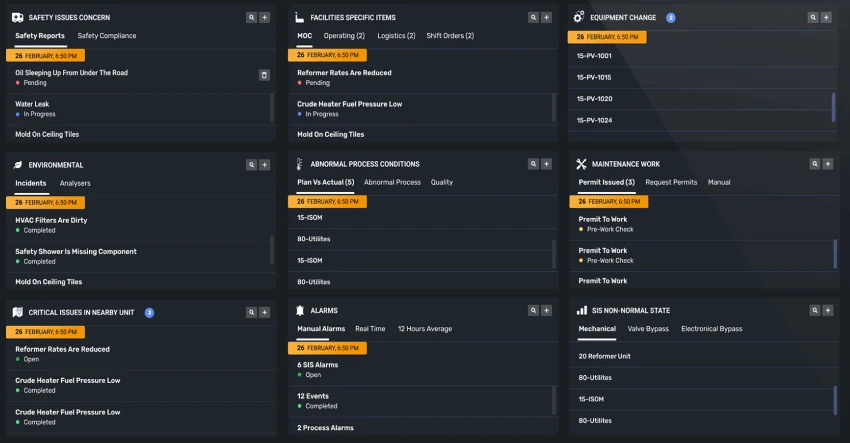Click the Environmental leaf icon
Viewport: 850px width, 443px height.
click(x=17, y=165)
